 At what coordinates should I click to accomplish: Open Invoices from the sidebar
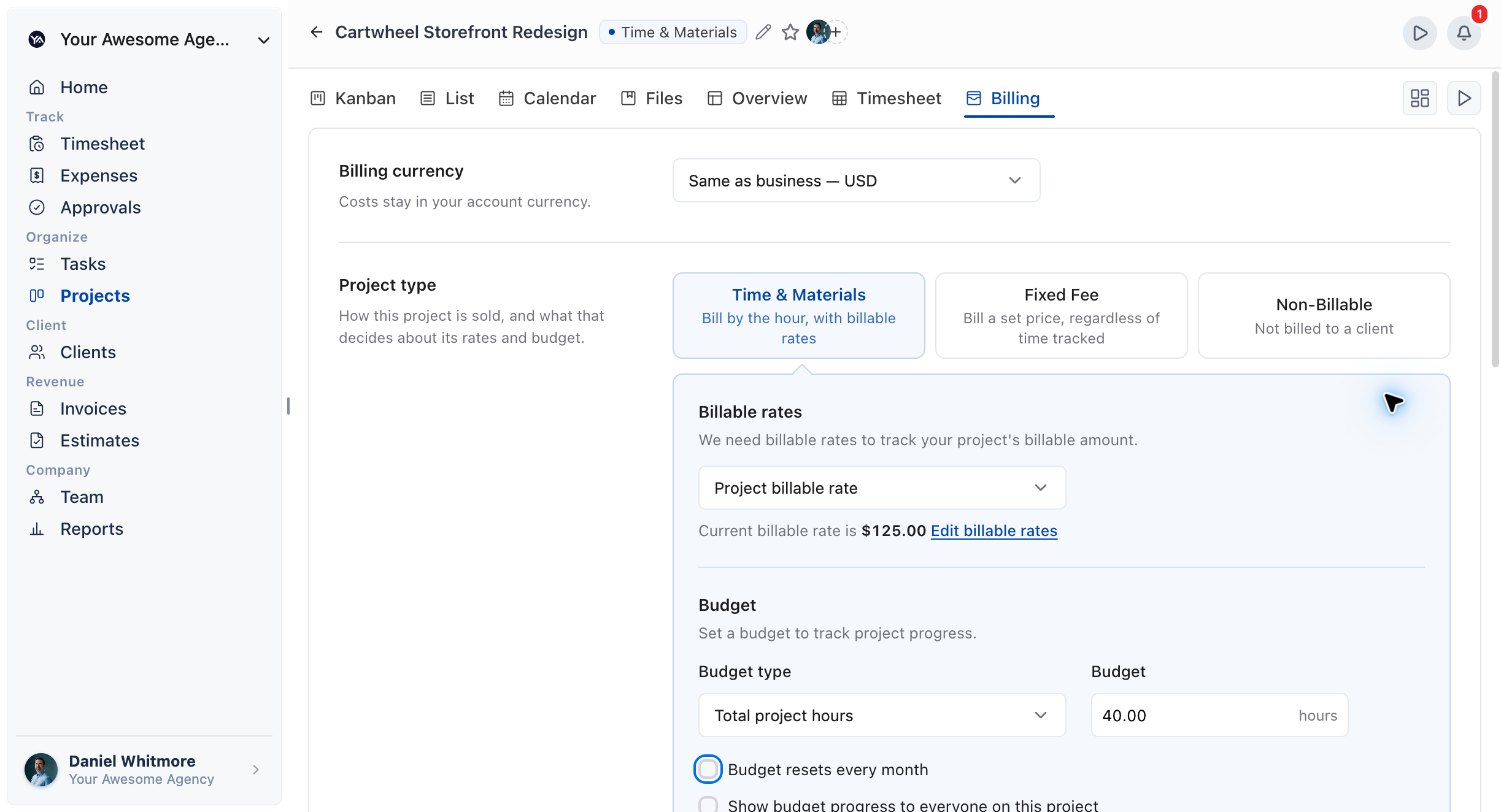(93, 408)
